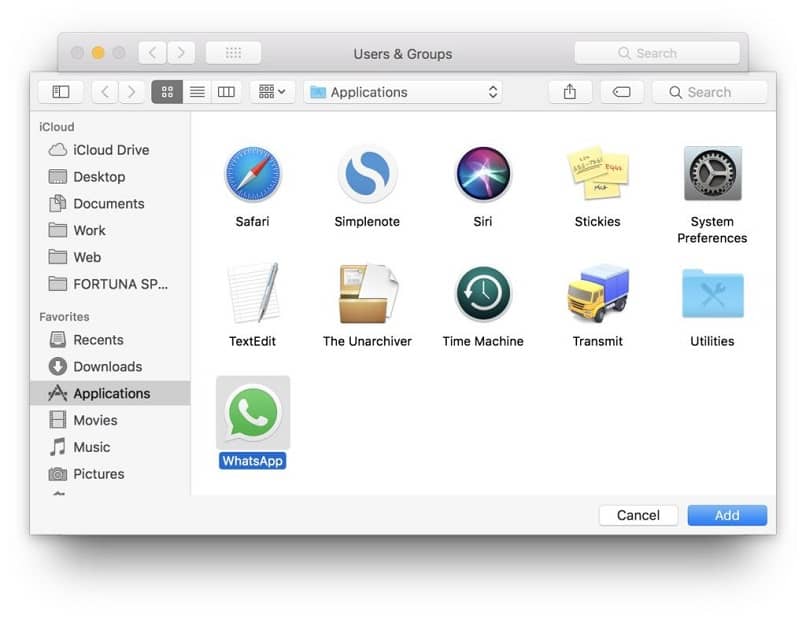Image resolution: width=806 pixels, height=618 pixels.
Task: Select the System Preferences gear icon
Action: (712, 173)
